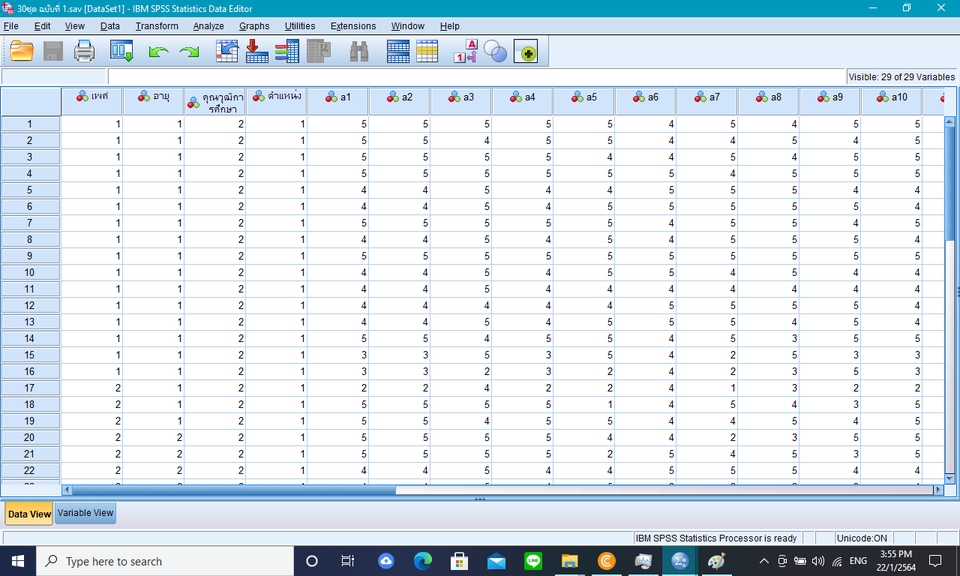
Task: Click the green Undo arrow
Action: coord(159,52)
